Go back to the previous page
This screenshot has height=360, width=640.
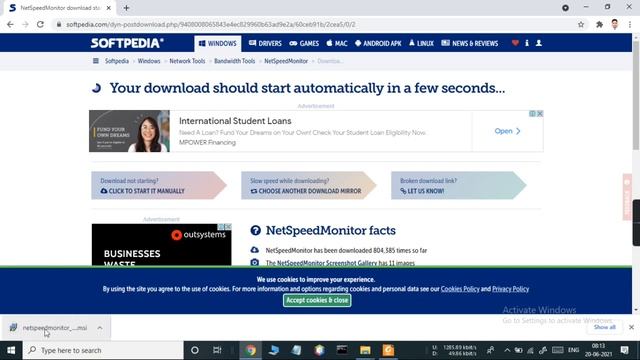pos(10,24)
